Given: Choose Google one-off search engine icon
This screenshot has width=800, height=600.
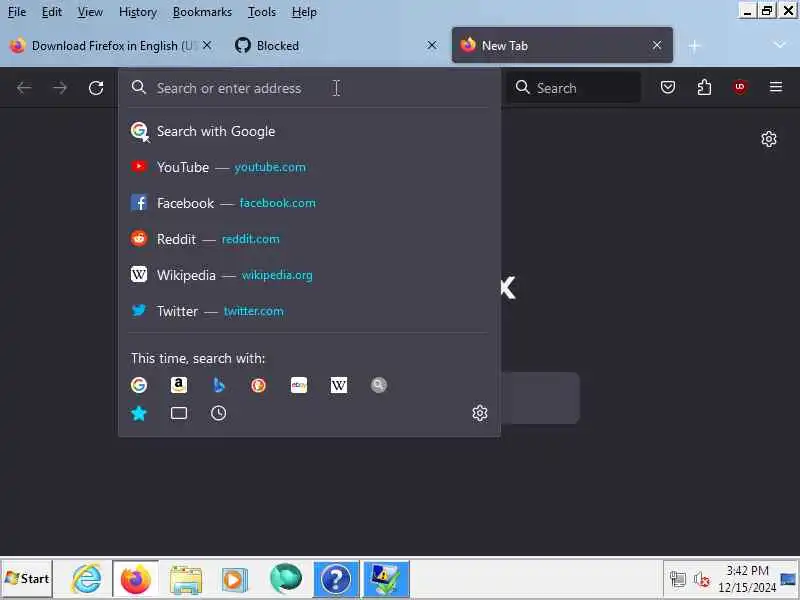Looking at the screenshot, I should [x=139, y=385].
